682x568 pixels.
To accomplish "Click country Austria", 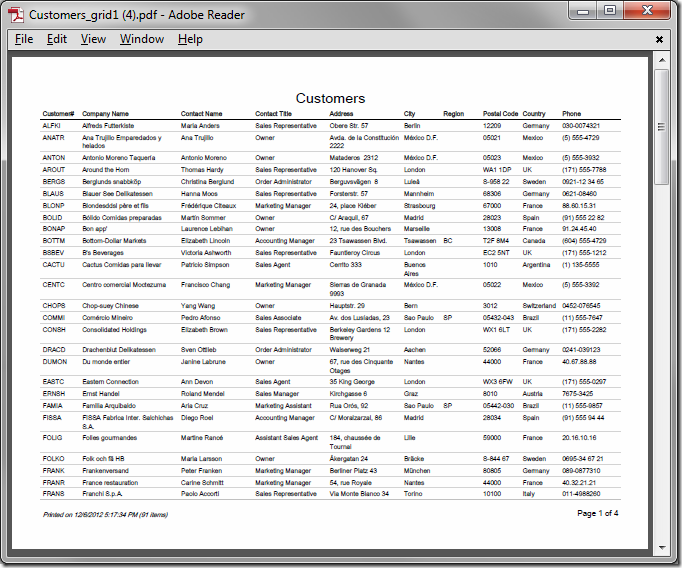I will (532, 394).
